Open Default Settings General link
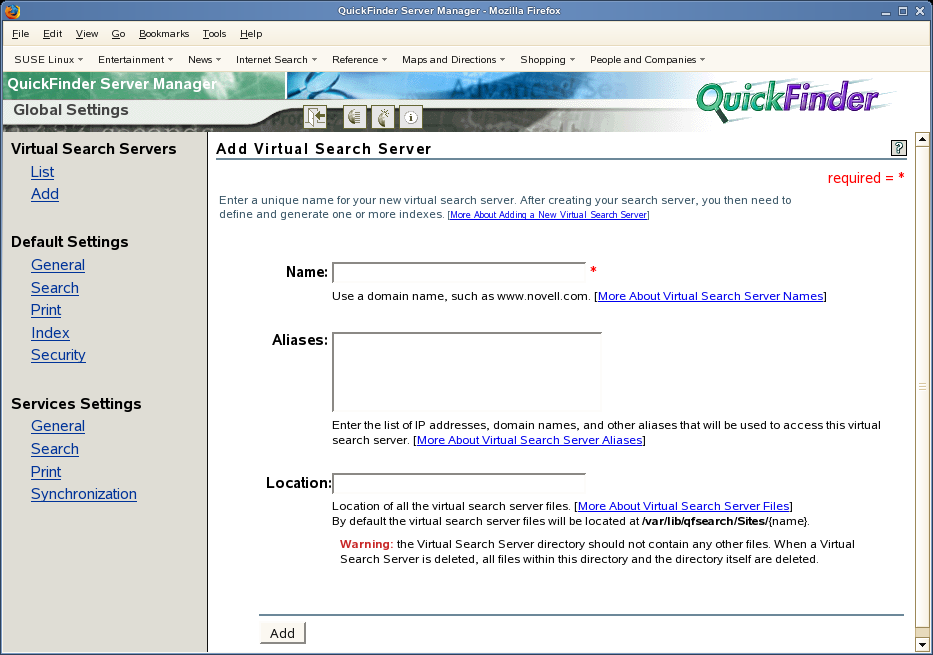Viewport: 933px width, 655px height. coord(58,265)
